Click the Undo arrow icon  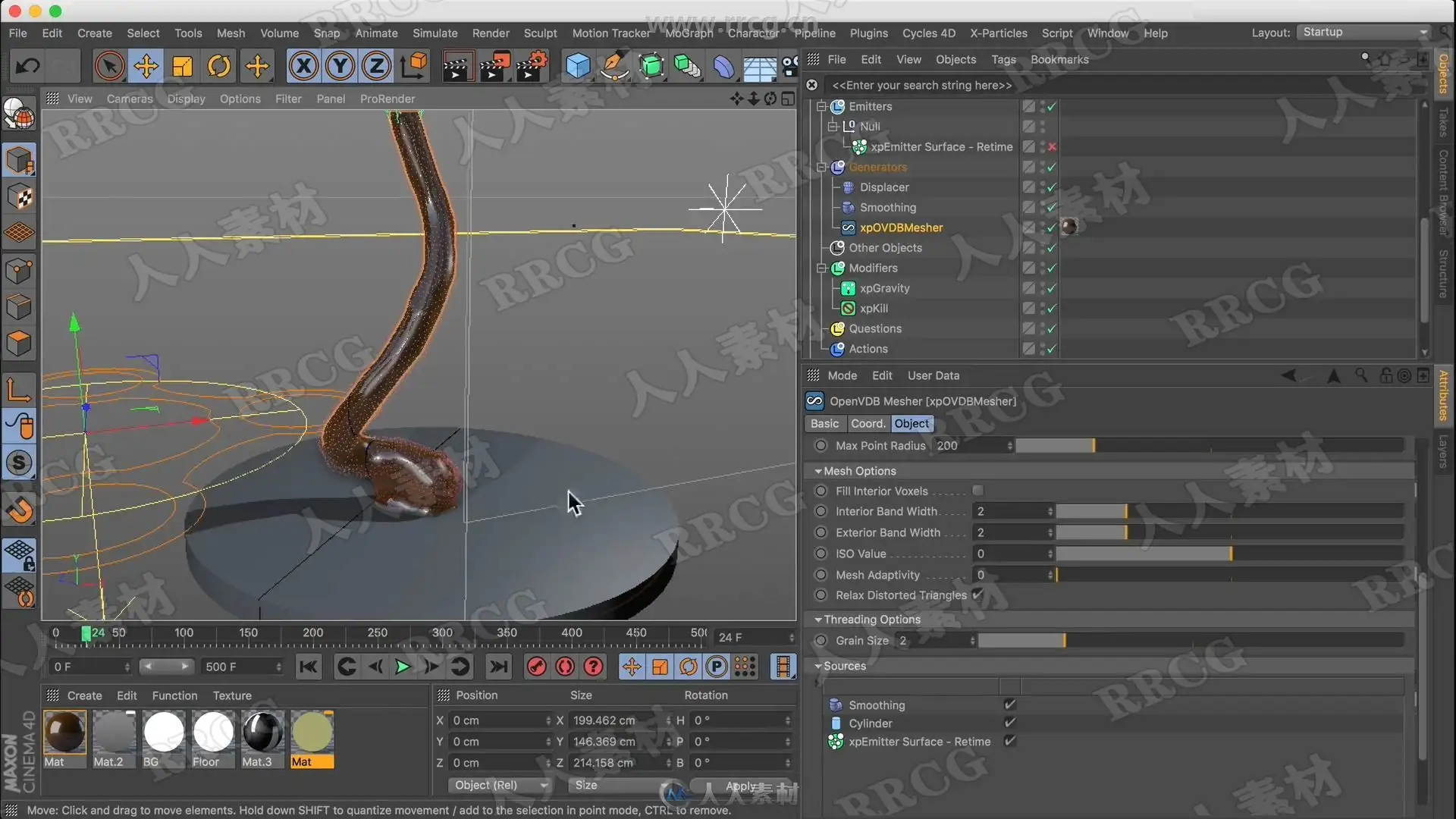[x=28, y=67]
